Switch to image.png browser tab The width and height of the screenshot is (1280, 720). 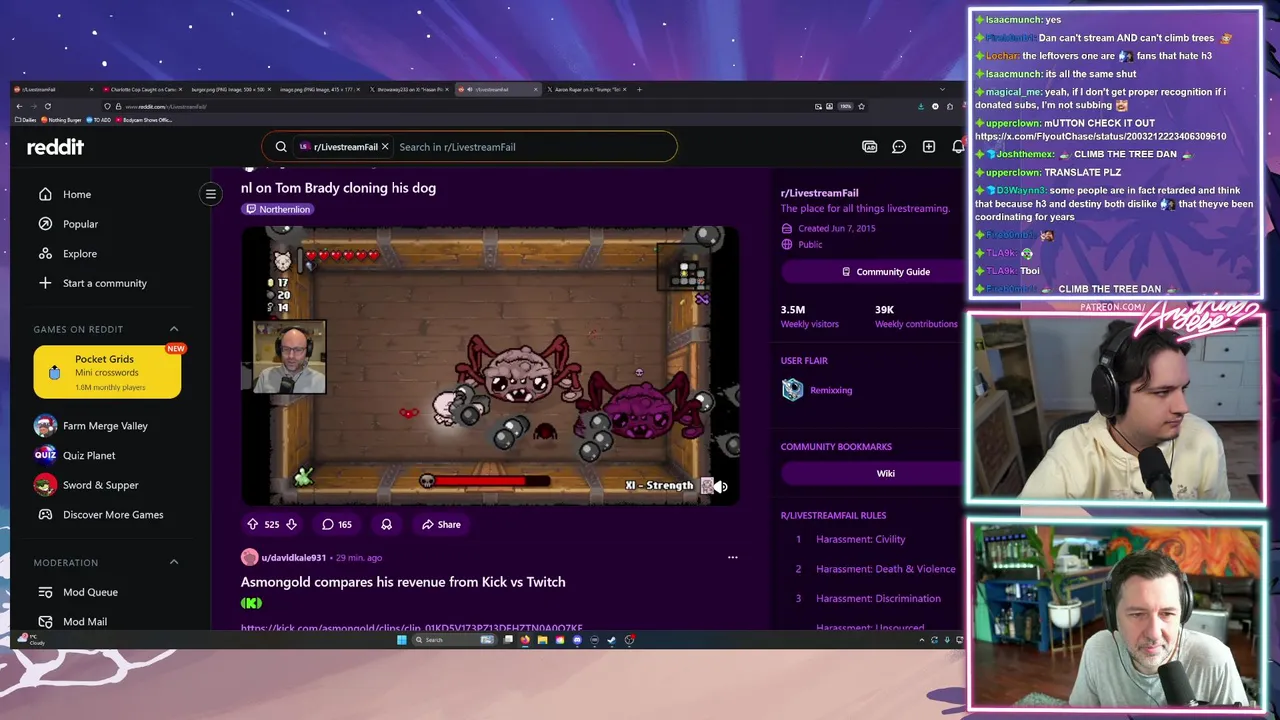pos(318,89)
